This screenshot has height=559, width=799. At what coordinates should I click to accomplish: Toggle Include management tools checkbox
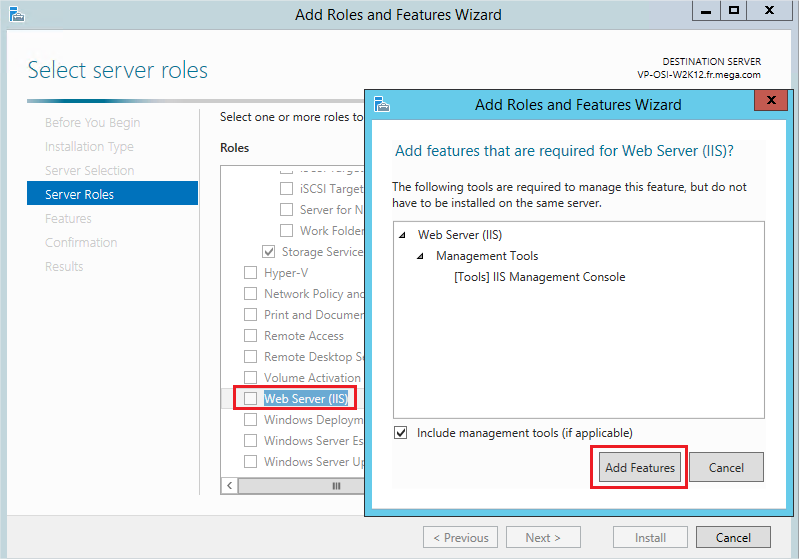click(401, 433)
